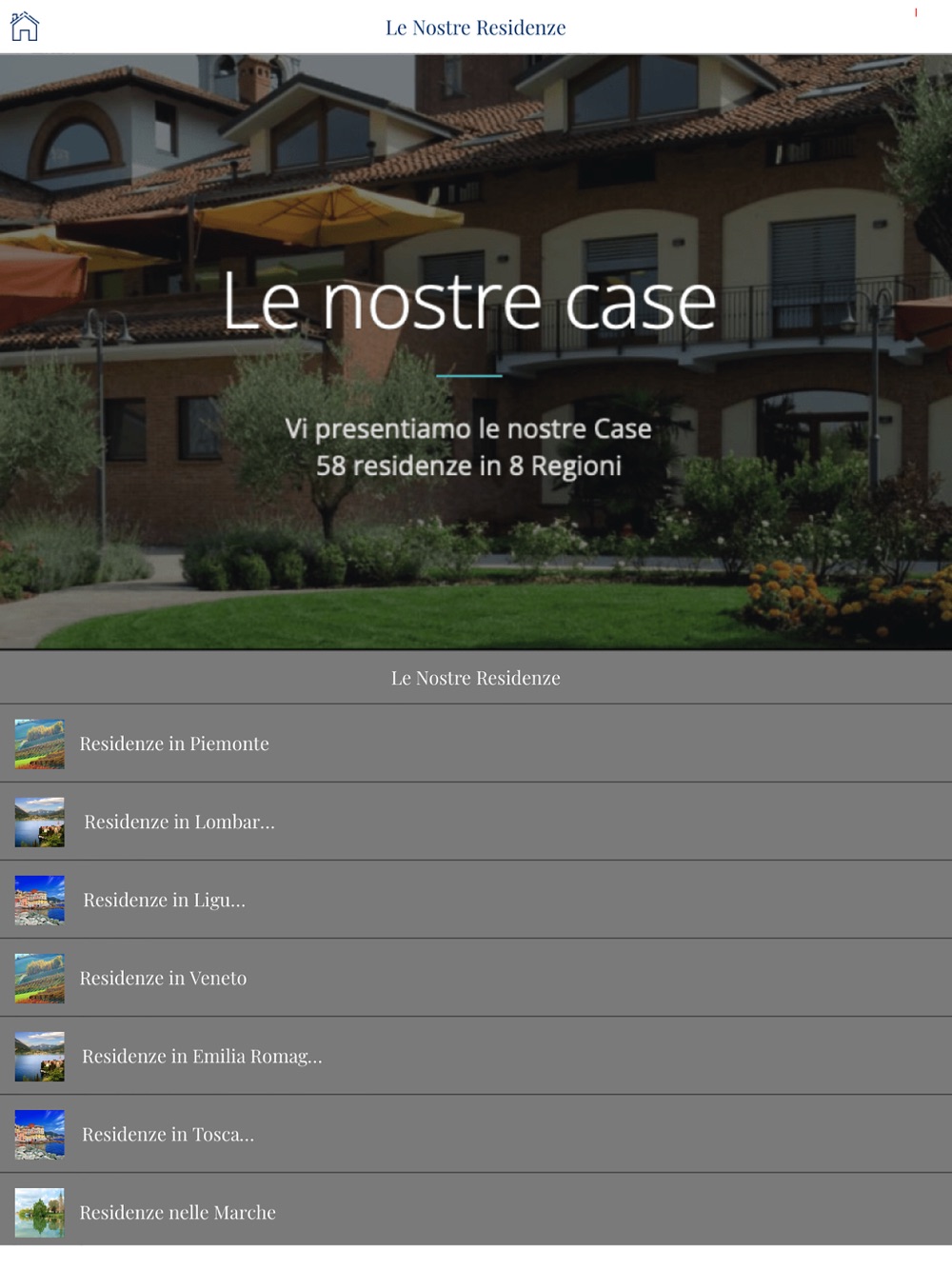Click the Le Nostre Residenze list header
Screen dimensions: 952x1270
pos(476,678)
